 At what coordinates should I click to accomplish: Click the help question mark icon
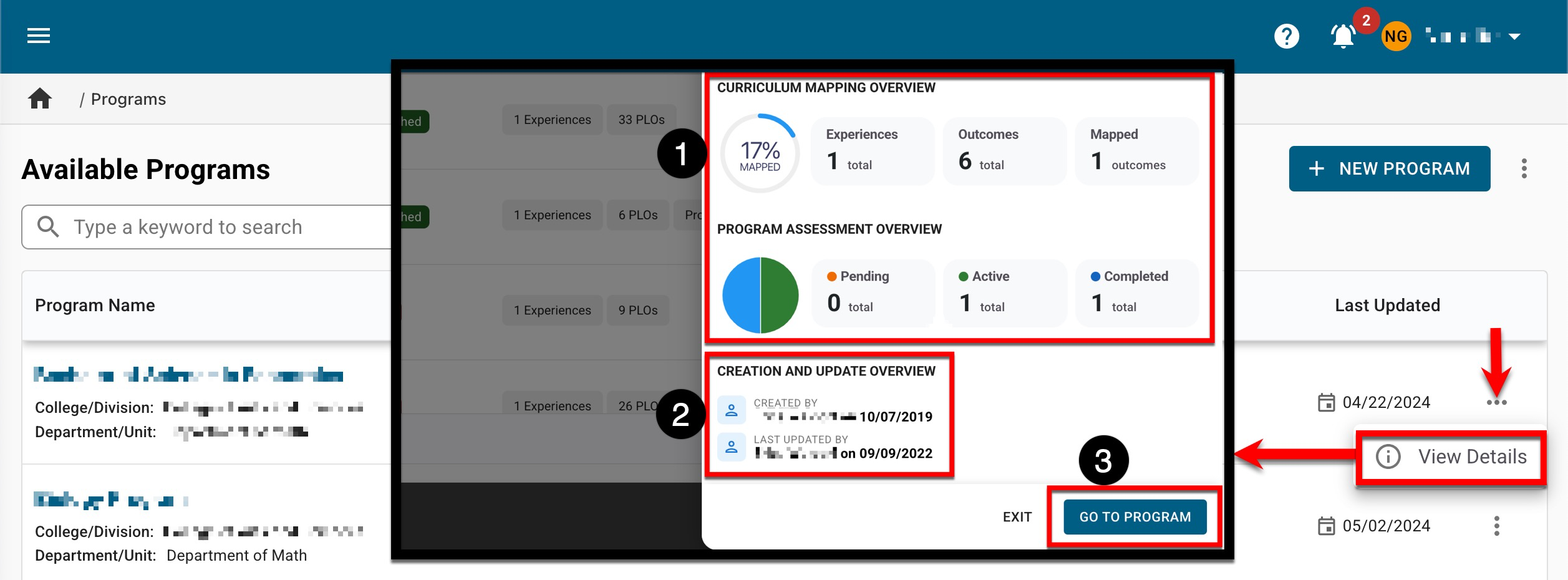(x=1286, y=36)
